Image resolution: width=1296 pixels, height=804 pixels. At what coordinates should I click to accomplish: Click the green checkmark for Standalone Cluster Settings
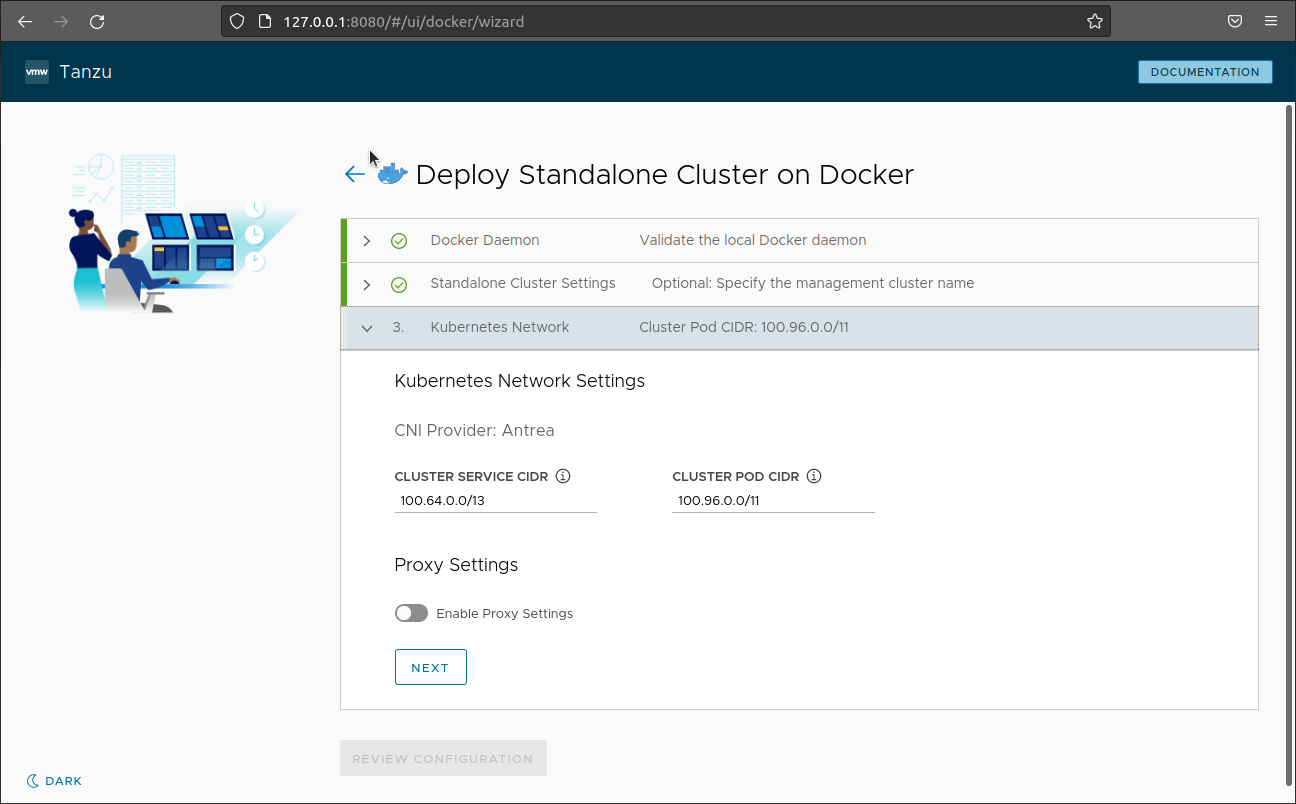point(399,285)
